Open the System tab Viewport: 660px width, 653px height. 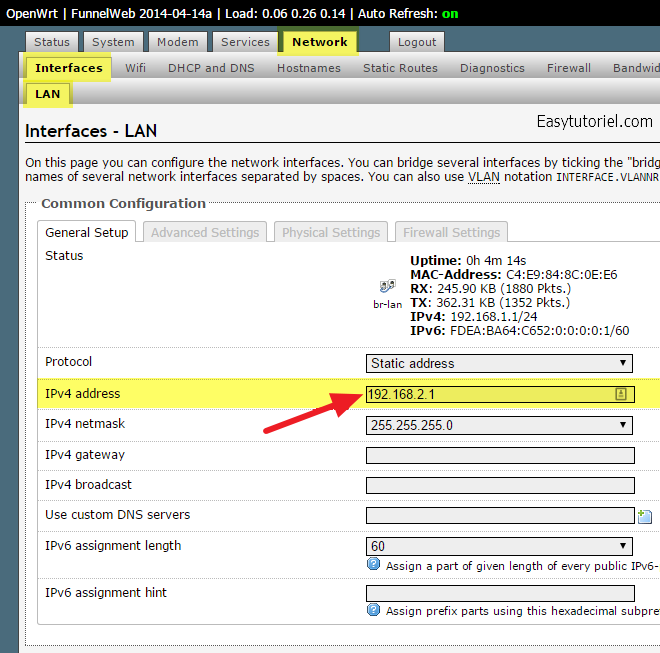[x=113, y=42]
